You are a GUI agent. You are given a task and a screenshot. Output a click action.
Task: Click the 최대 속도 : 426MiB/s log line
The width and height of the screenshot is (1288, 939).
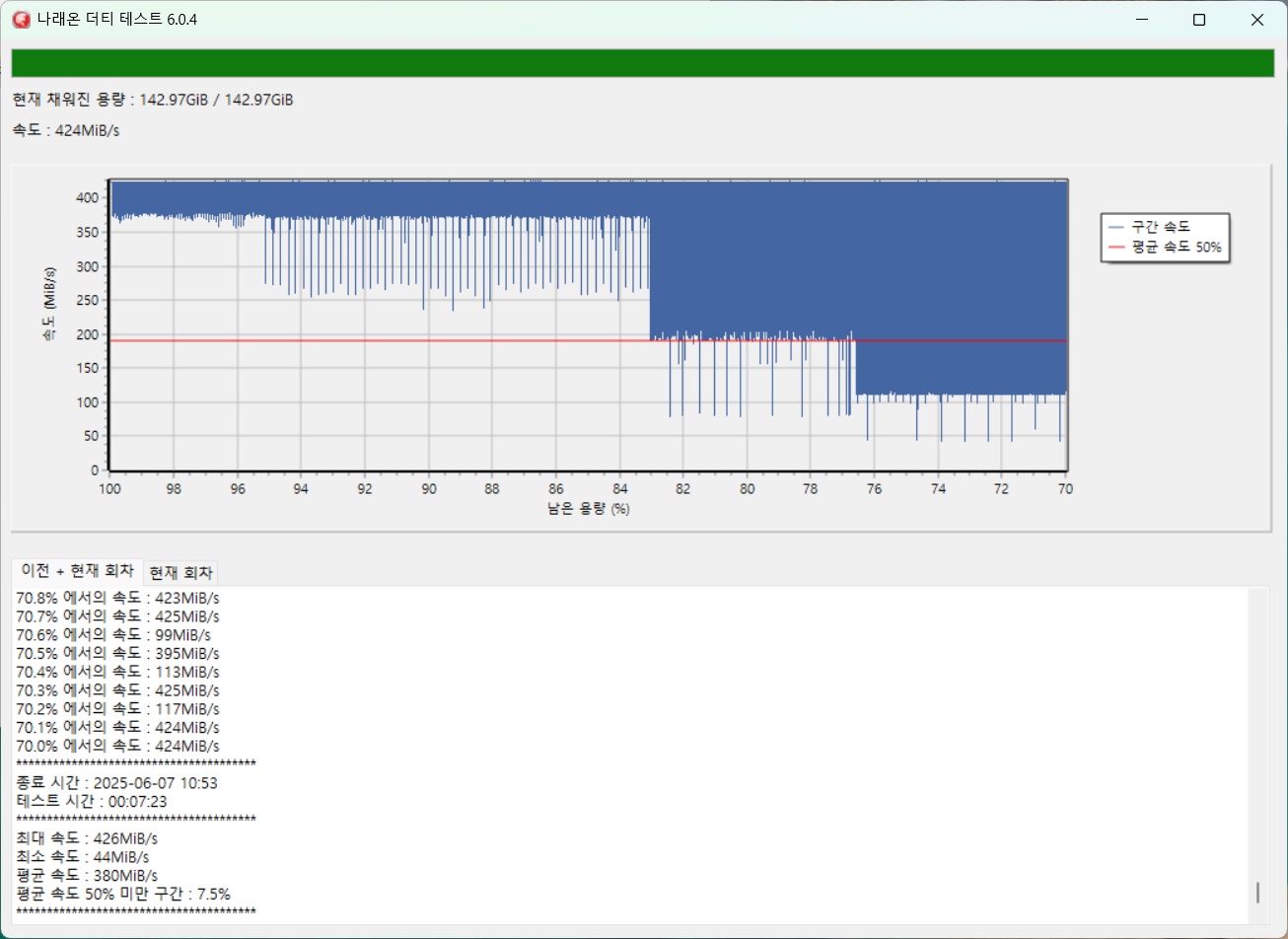click(87, 838)
